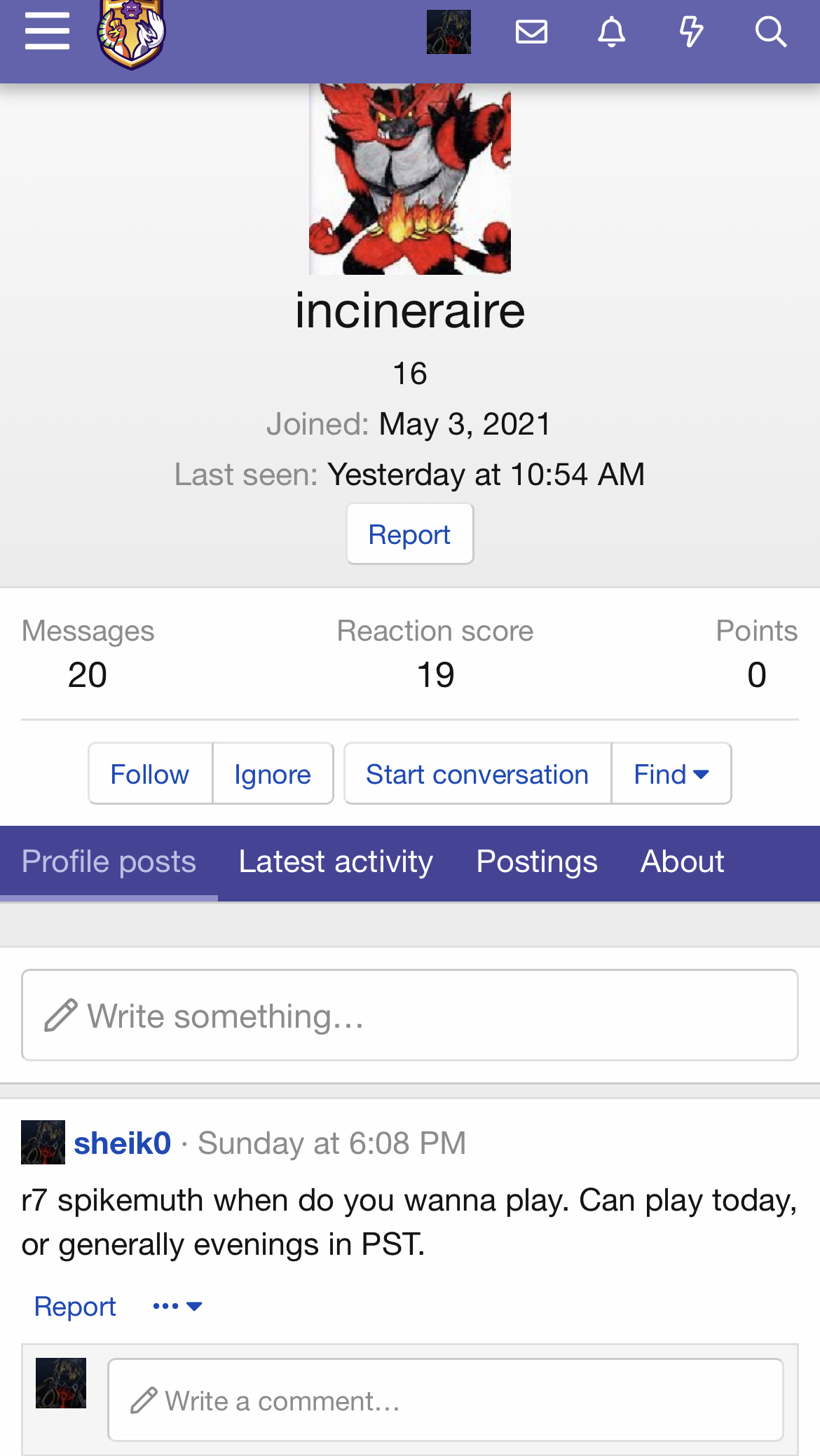Open the sheik0 username link
This screenshot has height=1456, width=820.
(x=123, y=1143)
